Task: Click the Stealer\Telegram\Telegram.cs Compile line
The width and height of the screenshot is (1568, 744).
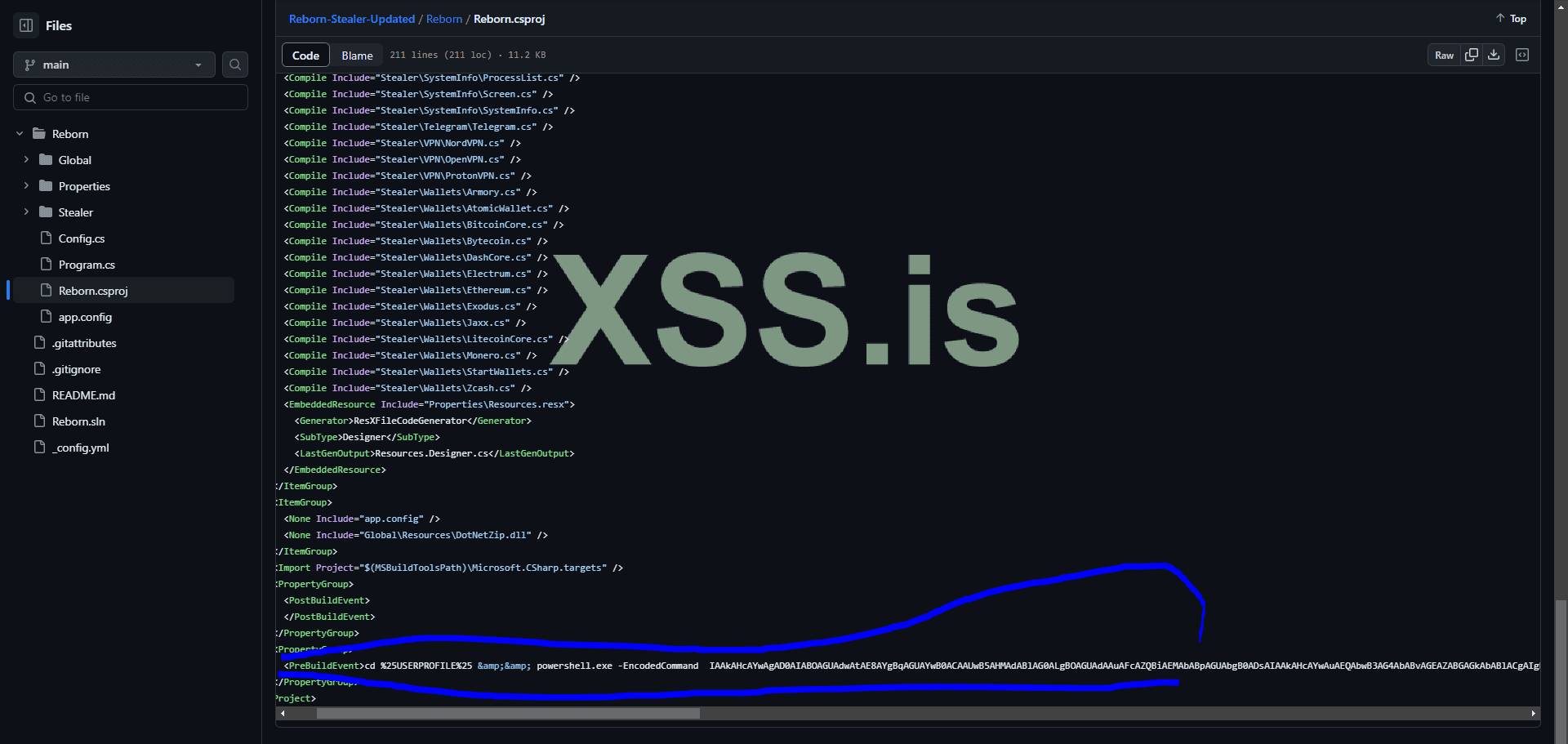Action: [x=418, y=127]
